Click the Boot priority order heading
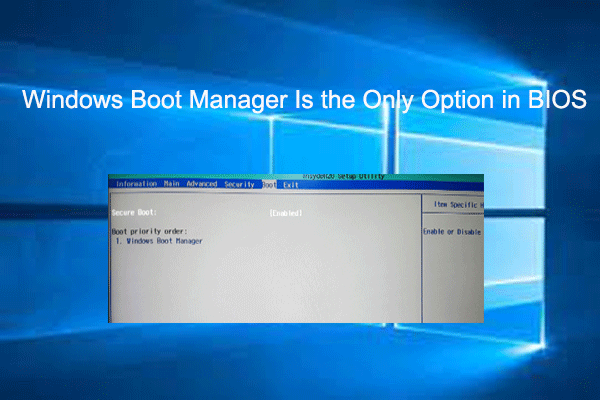Viewport: 600px width, 400px height. pyautogui.click(x=149, y=231)
